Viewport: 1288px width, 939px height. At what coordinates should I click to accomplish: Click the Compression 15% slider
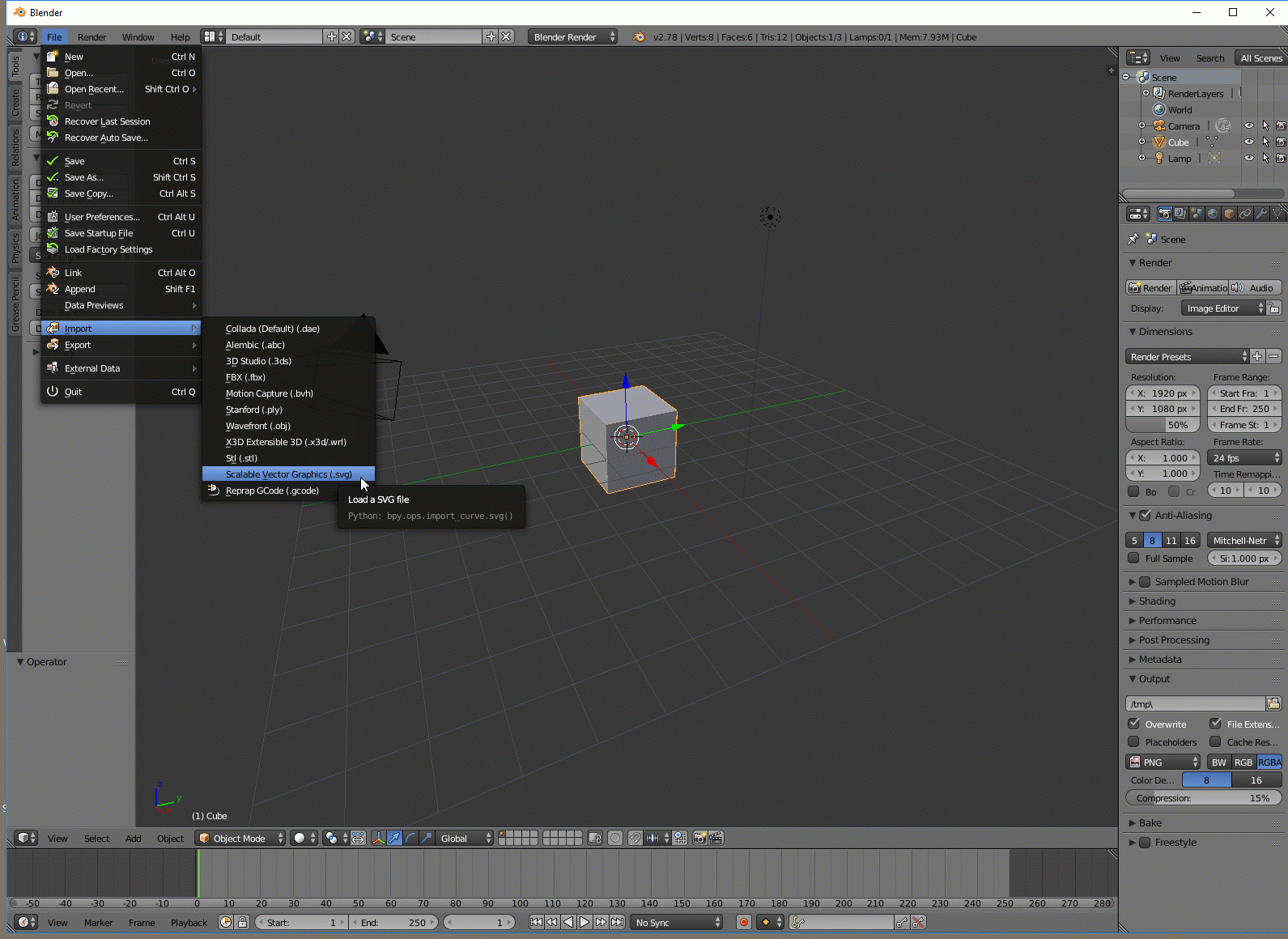click(x=1203, y=797)
